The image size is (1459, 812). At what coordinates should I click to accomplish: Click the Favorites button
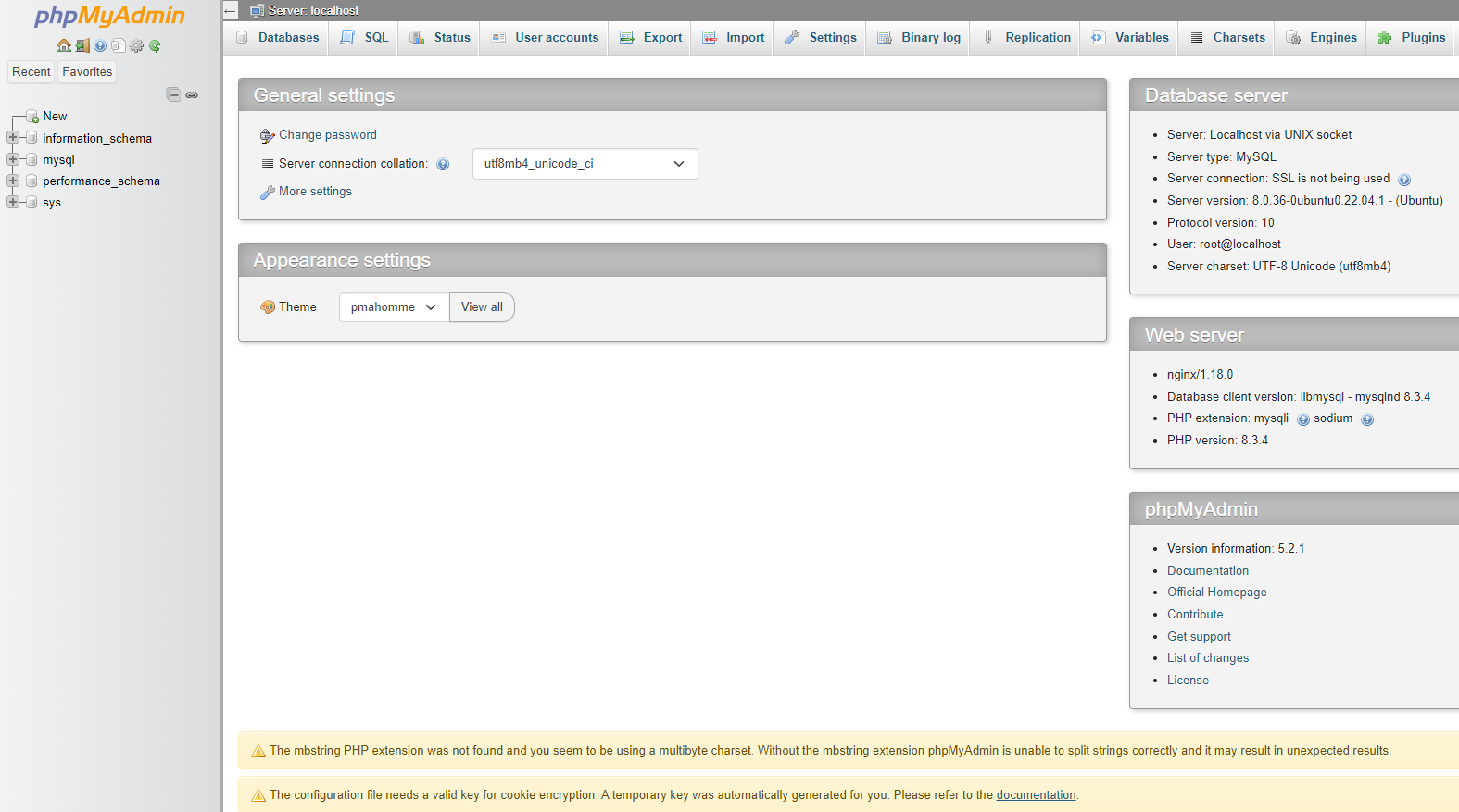click(87, 71)
